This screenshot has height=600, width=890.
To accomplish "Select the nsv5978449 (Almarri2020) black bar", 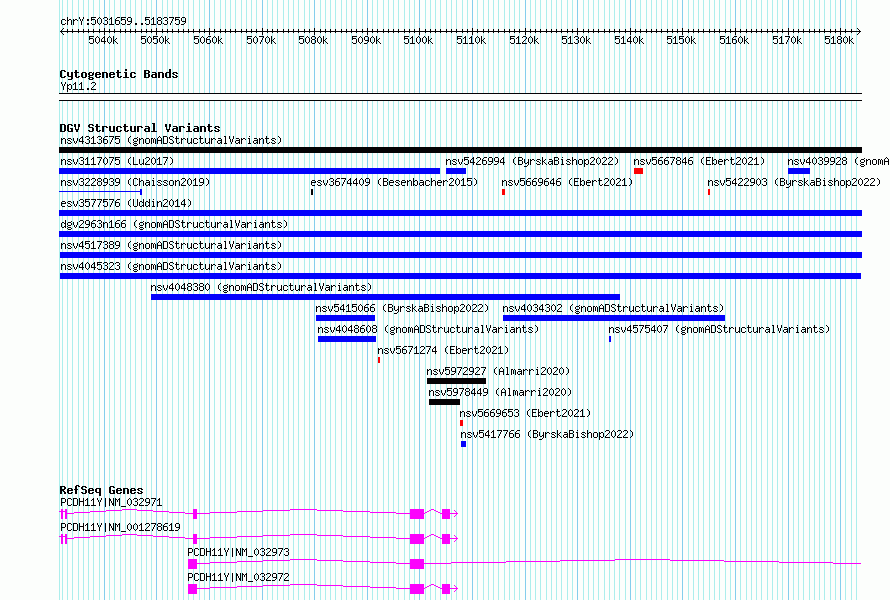I will pos(444,402).
